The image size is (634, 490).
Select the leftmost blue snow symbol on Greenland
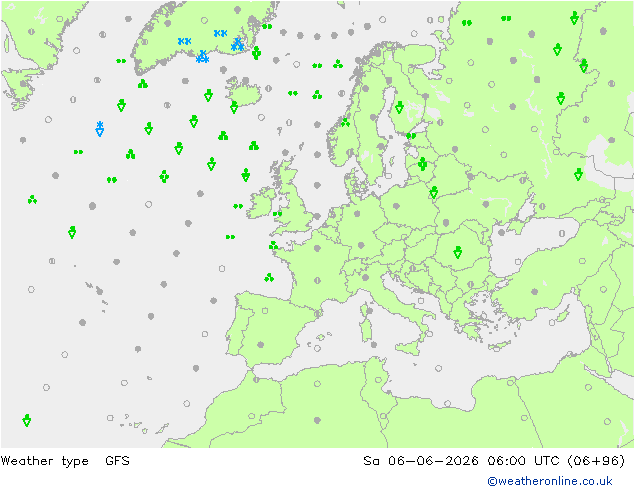point(184,41)
